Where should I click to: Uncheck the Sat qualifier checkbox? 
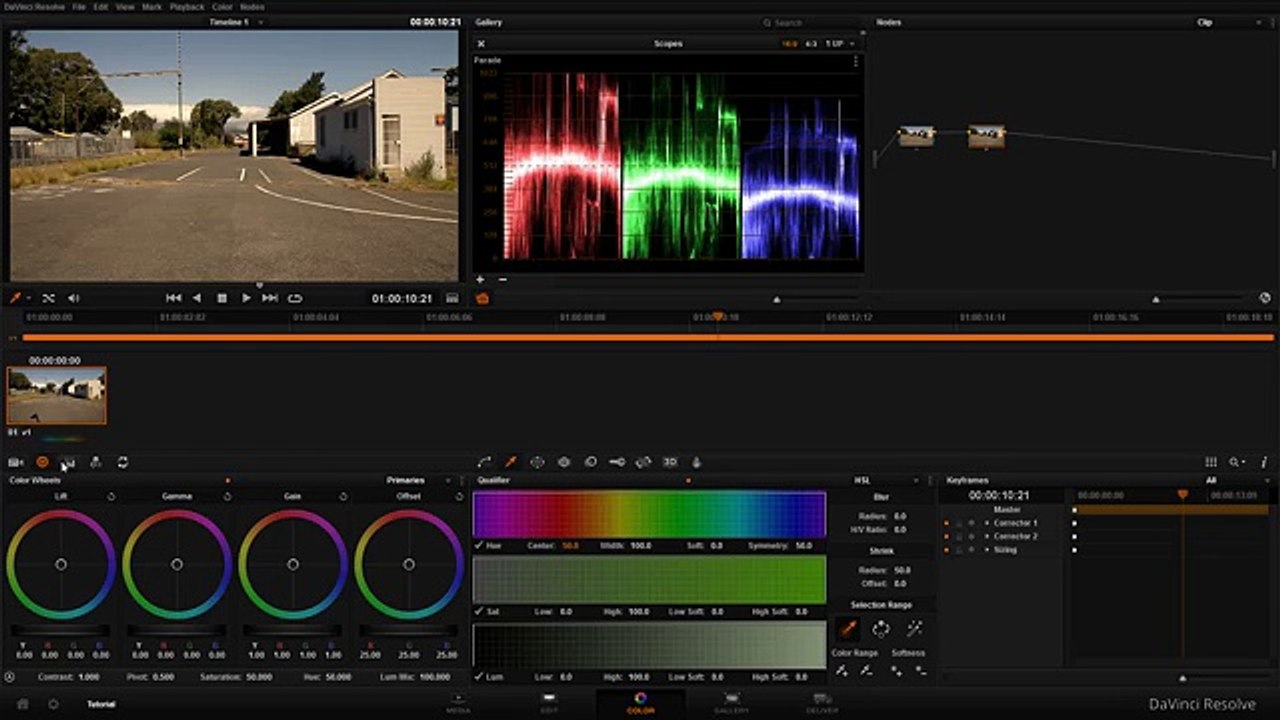[x=479, y=611]
